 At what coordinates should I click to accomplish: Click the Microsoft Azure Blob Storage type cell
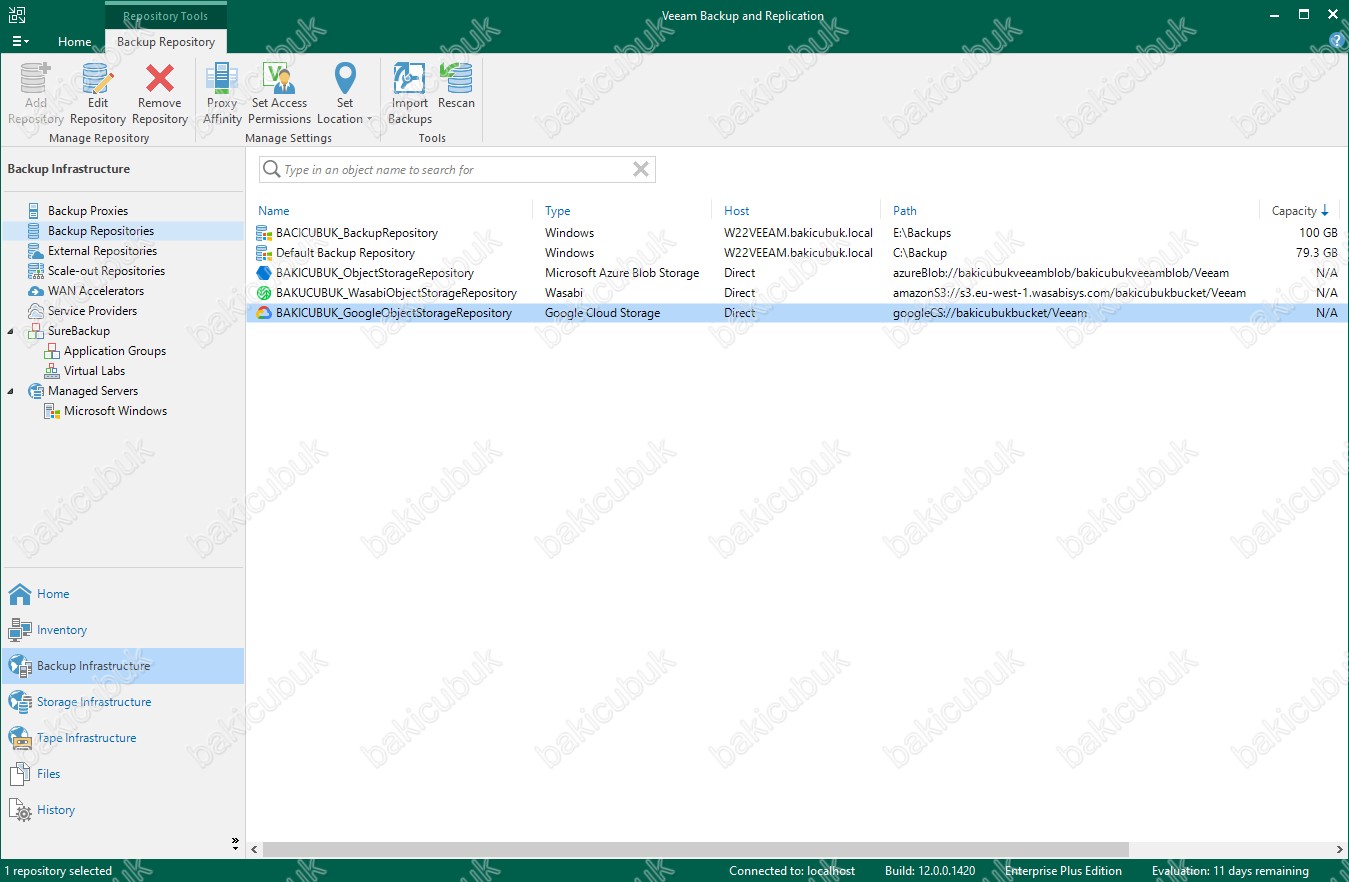point(622,273)
